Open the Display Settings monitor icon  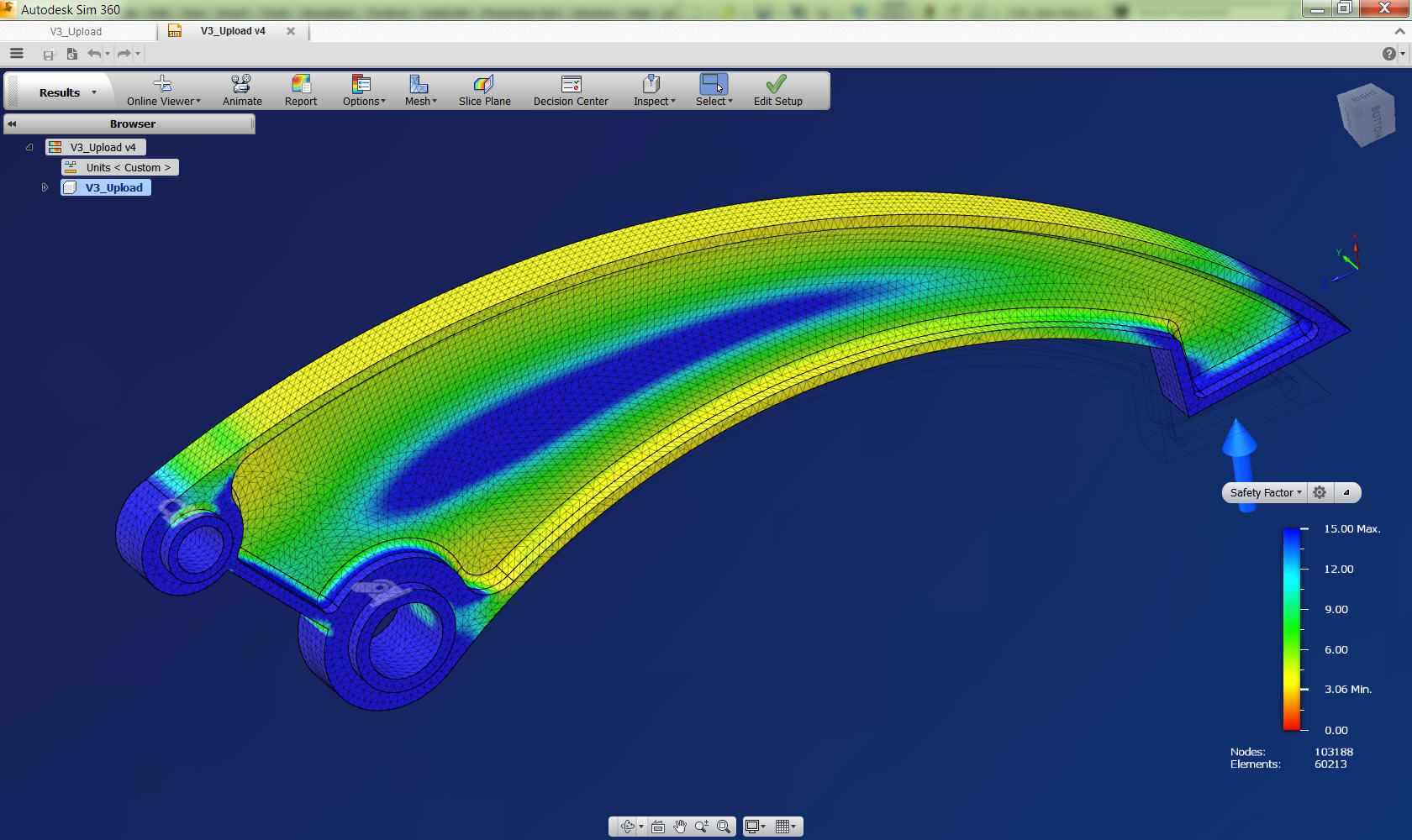pos(752,827)
